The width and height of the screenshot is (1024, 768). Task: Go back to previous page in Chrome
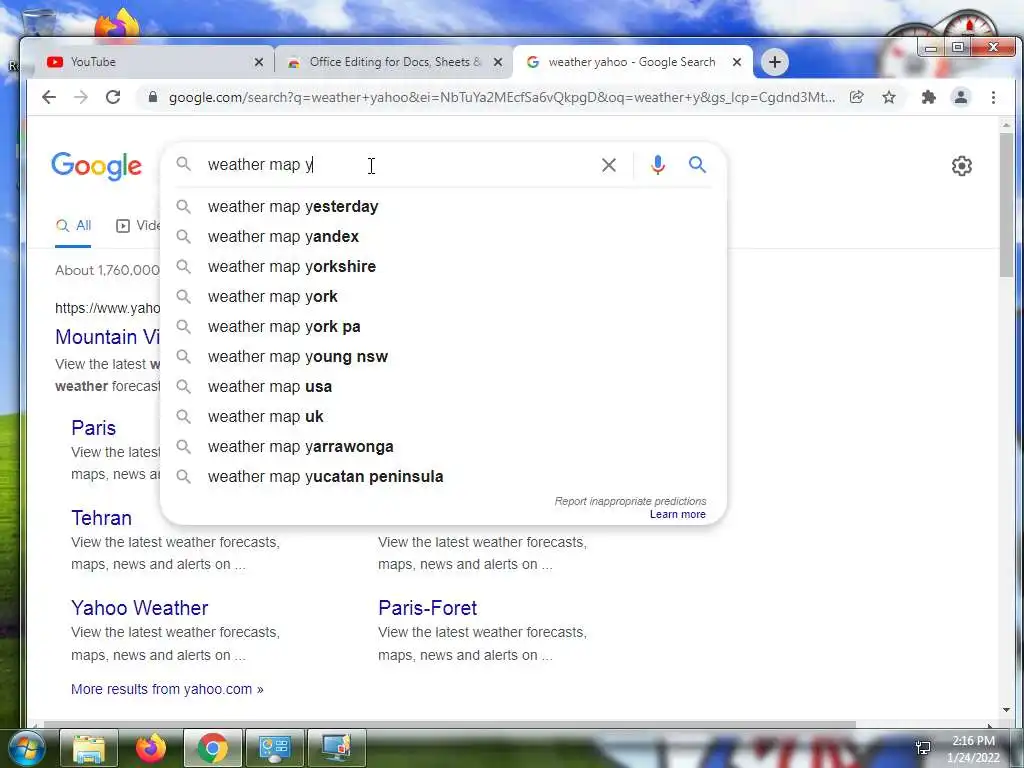[49, 97]
